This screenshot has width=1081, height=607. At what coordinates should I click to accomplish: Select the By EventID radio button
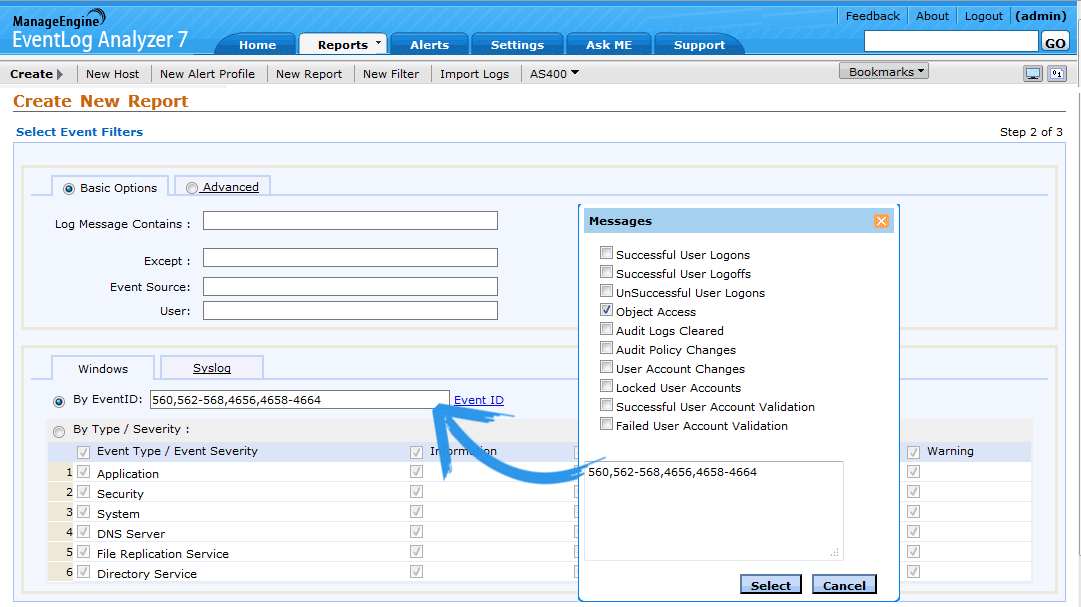(59, 401)
